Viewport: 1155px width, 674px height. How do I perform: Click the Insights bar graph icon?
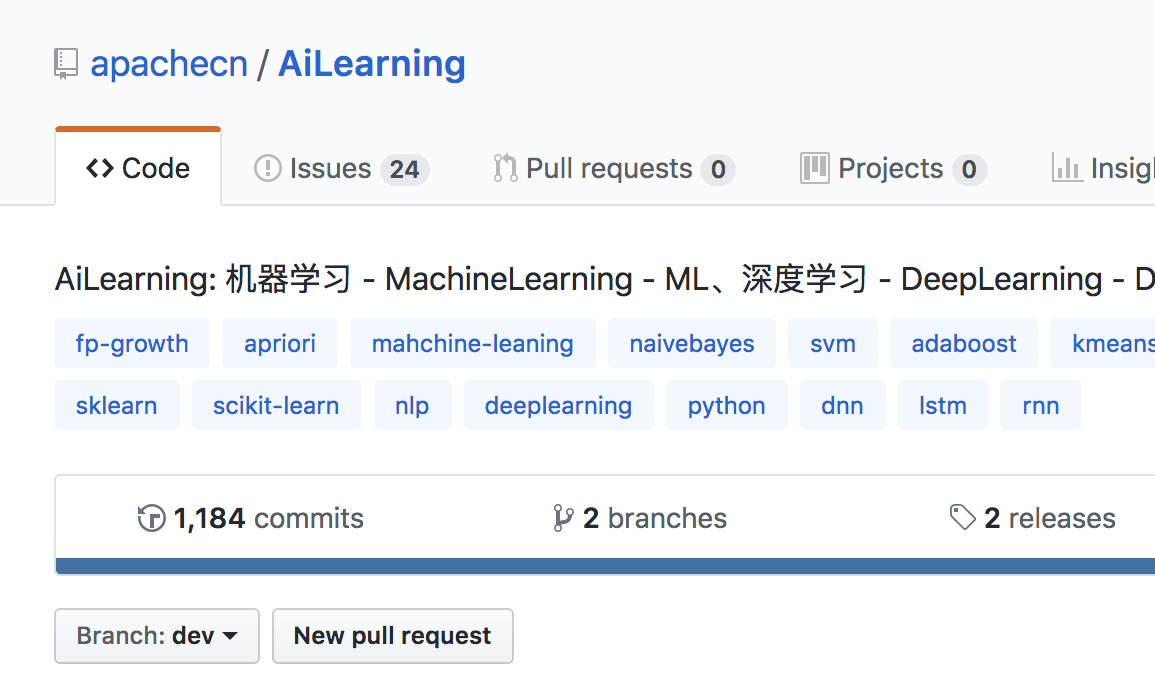pos(1067,168)
